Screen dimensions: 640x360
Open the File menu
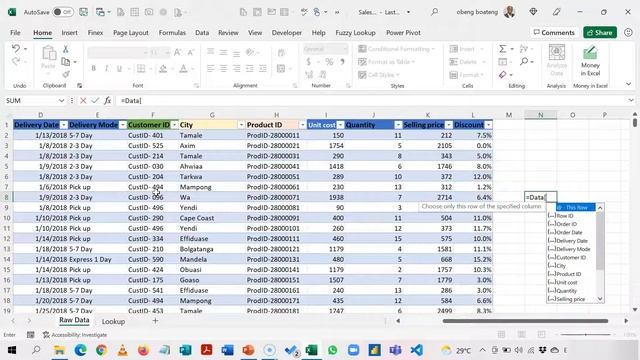[x=15, y=33]
